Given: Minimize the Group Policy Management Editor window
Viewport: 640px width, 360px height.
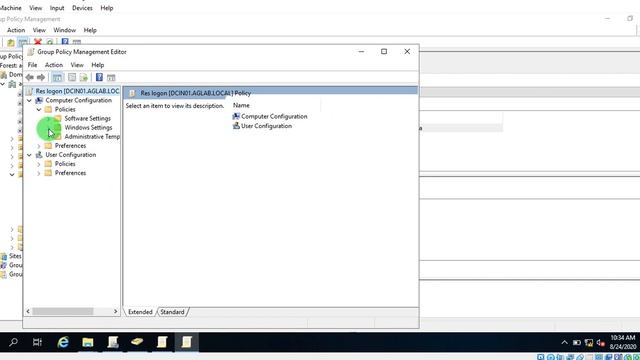Looking at the screenshot, I should click(361, 51).
